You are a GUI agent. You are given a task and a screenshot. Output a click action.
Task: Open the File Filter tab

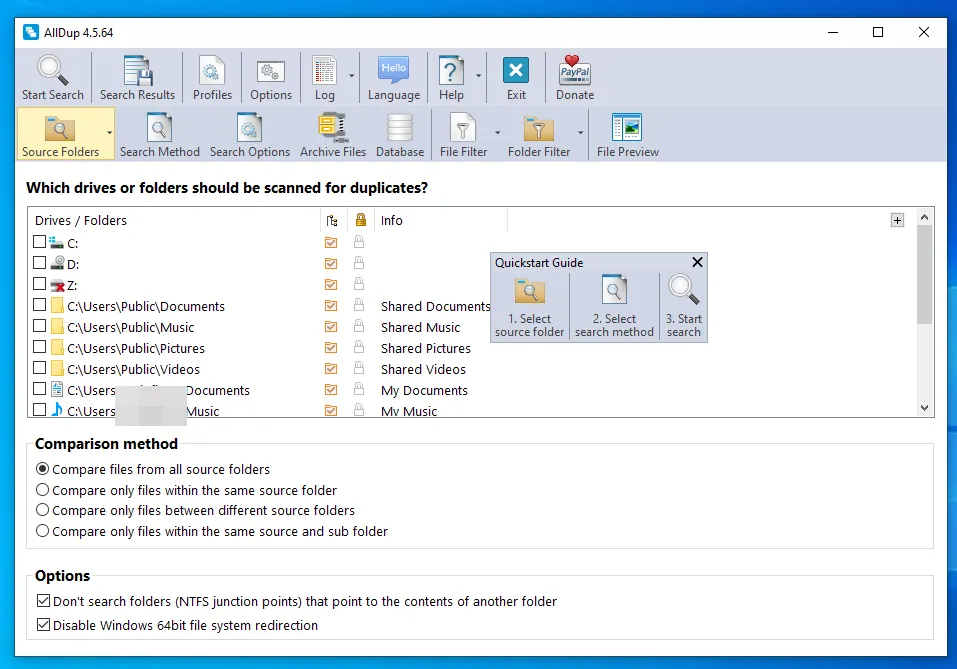pyautogui.click(x=463, y=134)
